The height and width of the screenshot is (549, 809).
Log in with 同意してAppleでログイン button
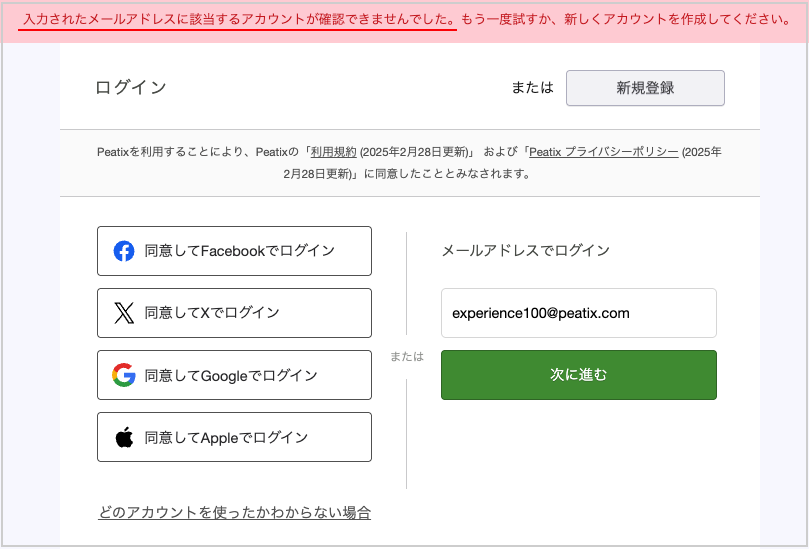coord(234,437)
